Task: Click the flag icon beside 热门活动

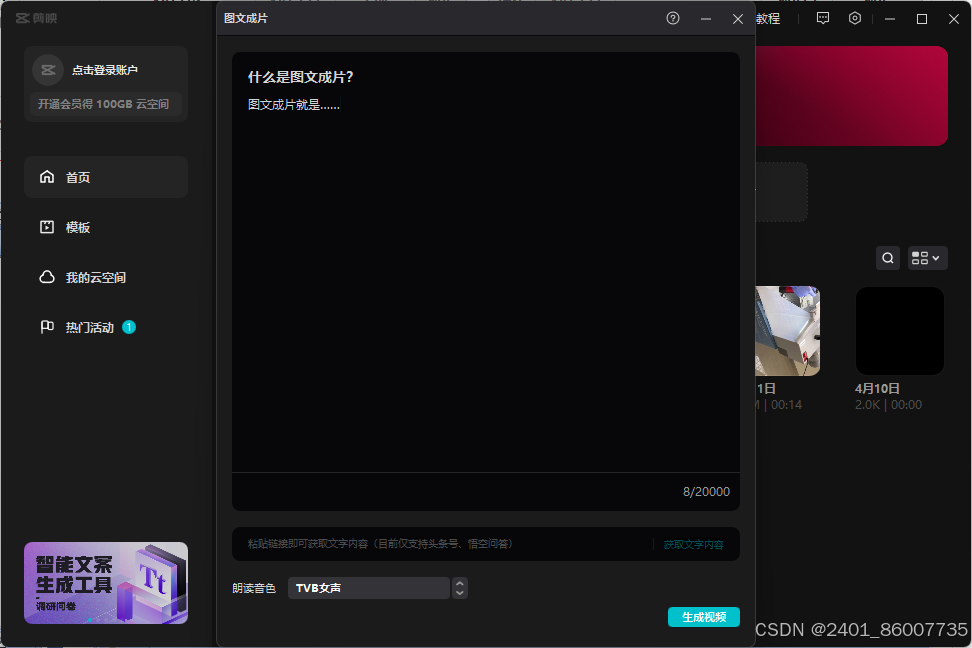Action: pos(47,327)
